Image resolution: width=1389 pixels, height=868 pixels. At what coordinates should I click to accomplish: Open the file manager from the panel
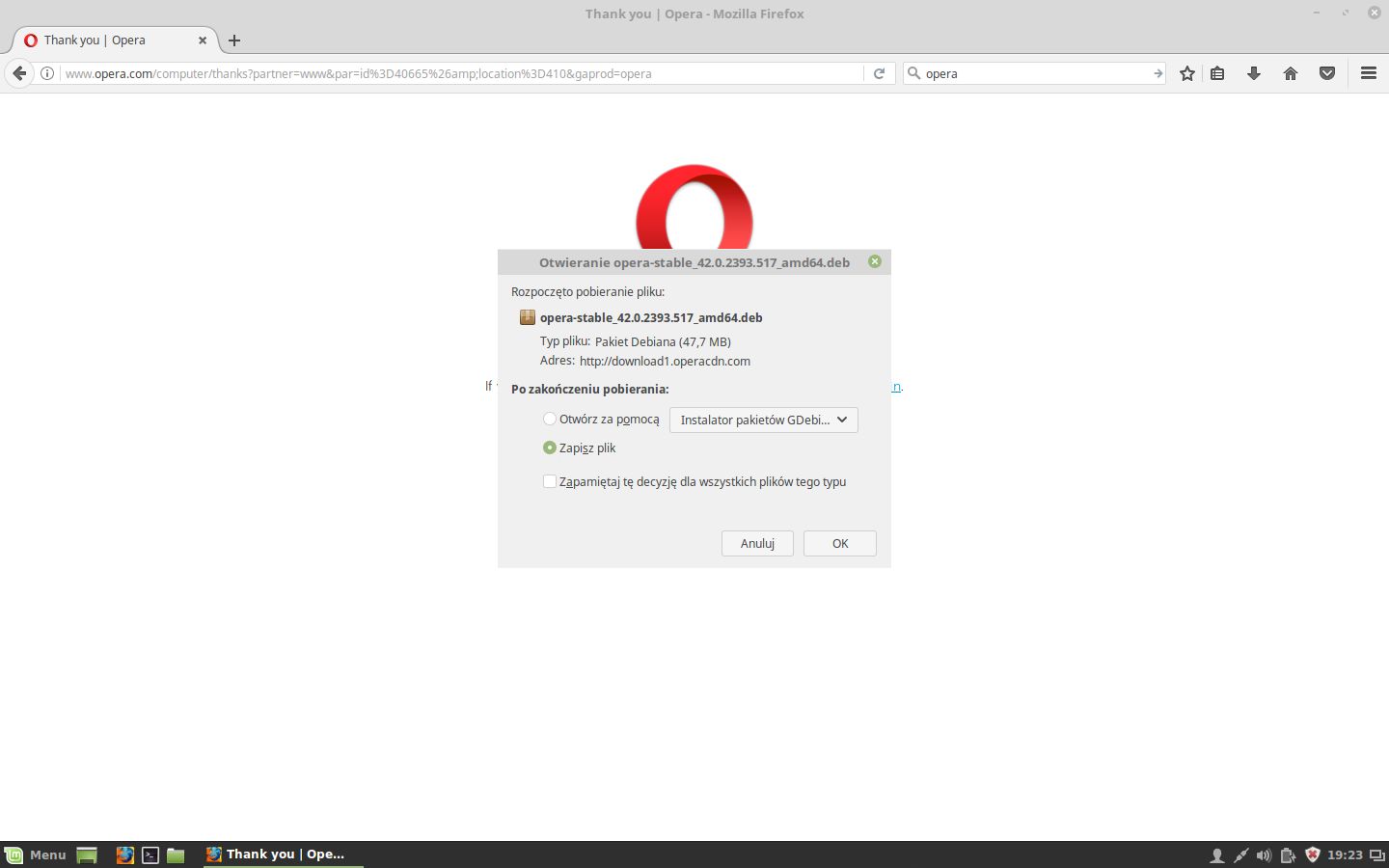[176, 854]
